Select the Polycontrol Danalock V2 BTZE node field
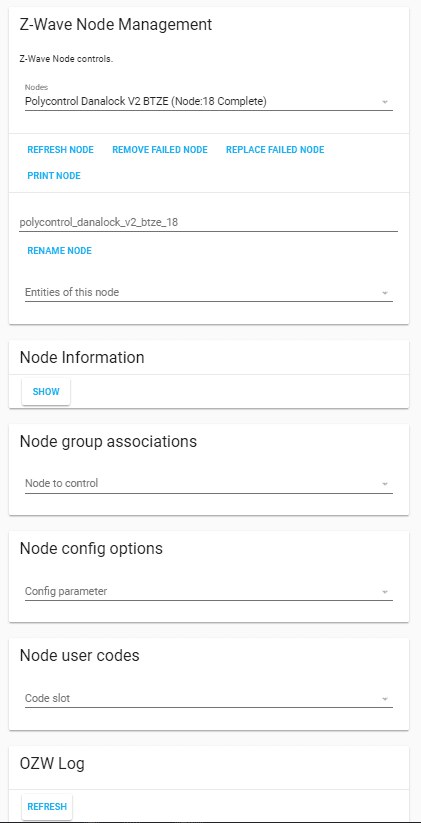This screenshot has width=421, height=823. click(x=208, y=97)
